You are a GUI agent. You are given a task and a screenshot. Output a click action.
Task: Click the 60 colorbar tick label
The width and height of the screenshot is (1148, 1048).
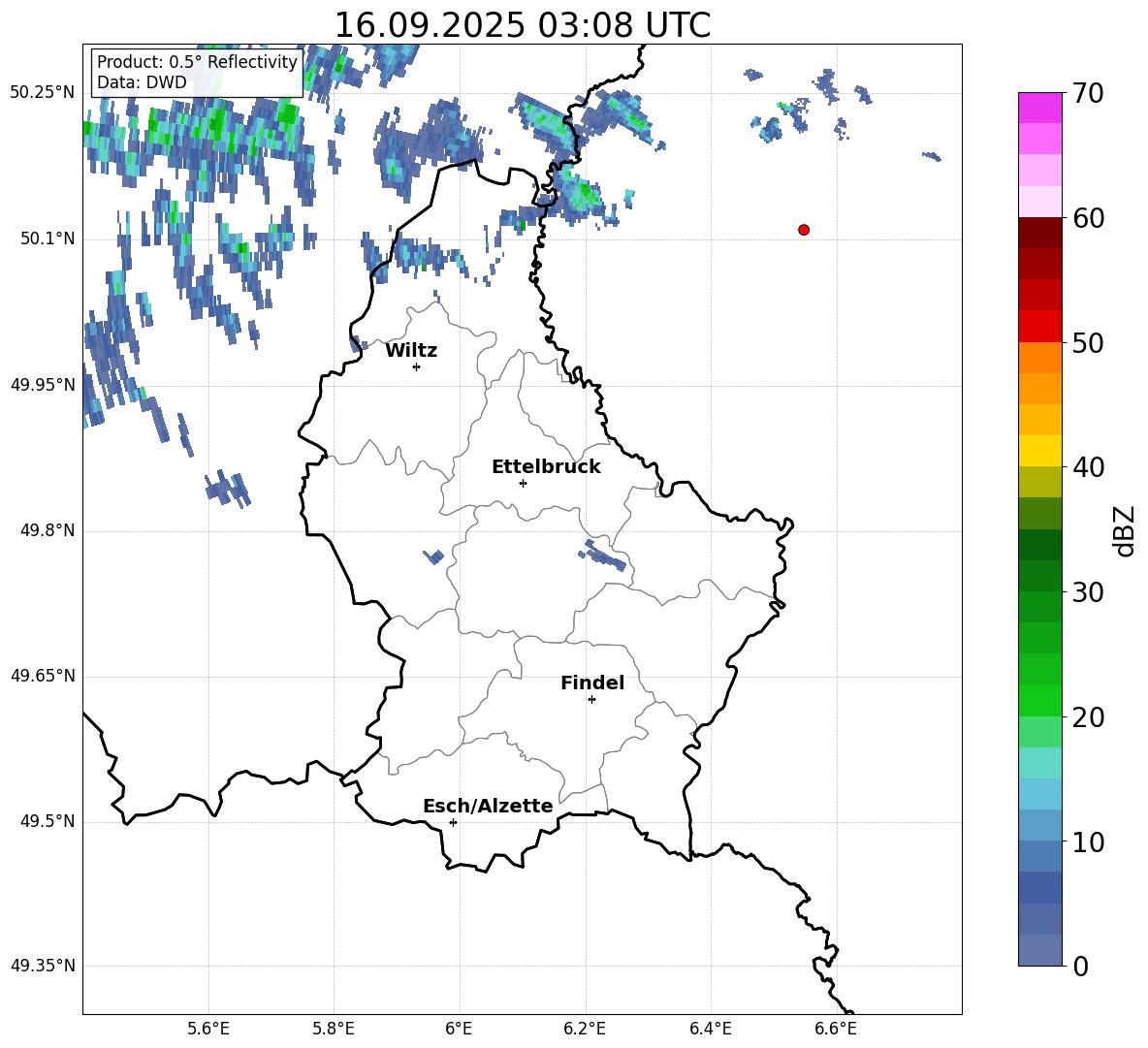1089,218
